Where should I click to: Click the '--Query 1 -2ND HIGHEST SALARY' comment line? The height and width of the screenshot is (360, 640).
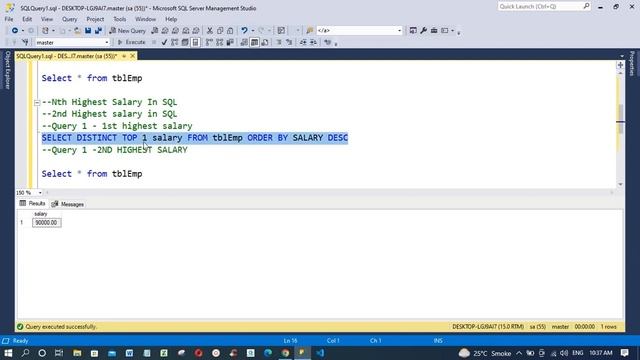[x=115, y=150]
